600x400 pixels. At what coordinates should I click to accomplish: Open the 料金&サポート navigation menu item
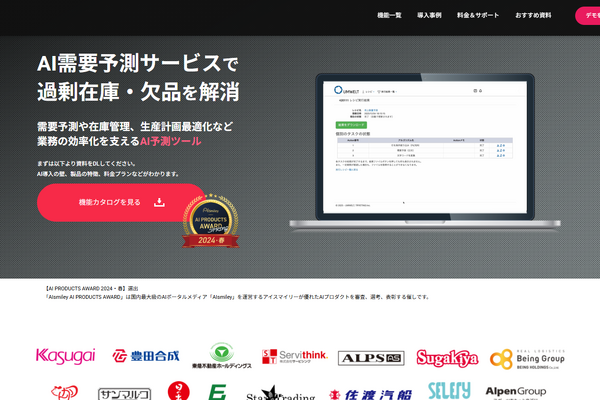[478, 15]
